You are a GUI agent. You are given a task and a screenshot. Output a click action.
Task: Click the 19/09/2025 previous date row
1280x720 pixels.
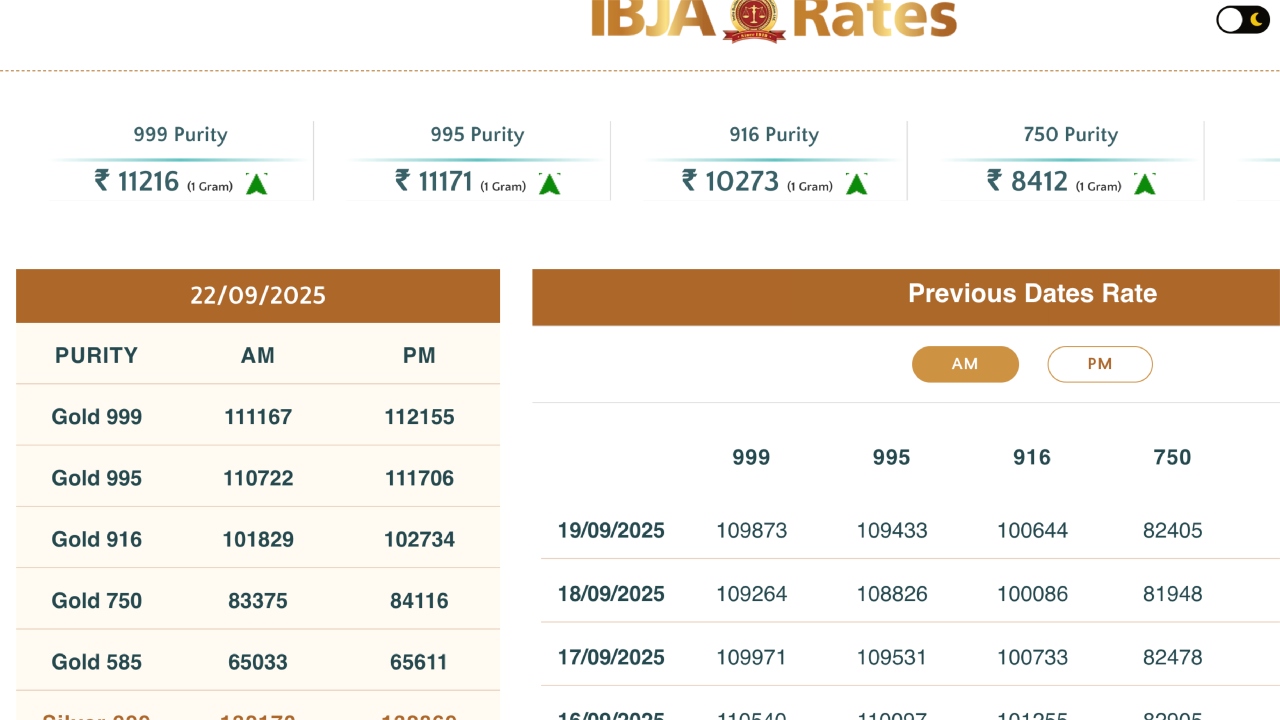[611, 530]
